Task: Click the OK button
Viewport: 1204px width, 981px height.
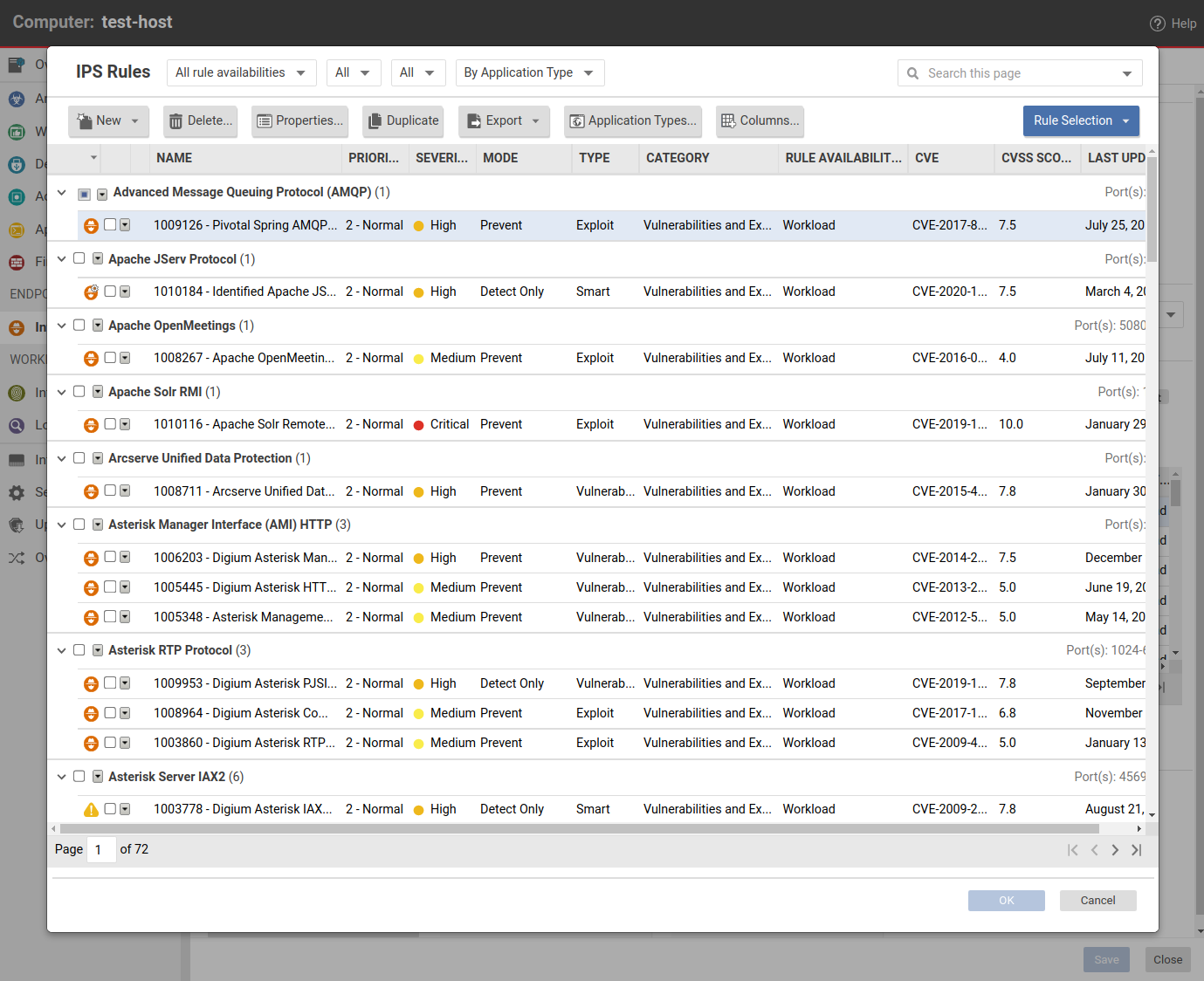Action: click(x=1007, y=901)
